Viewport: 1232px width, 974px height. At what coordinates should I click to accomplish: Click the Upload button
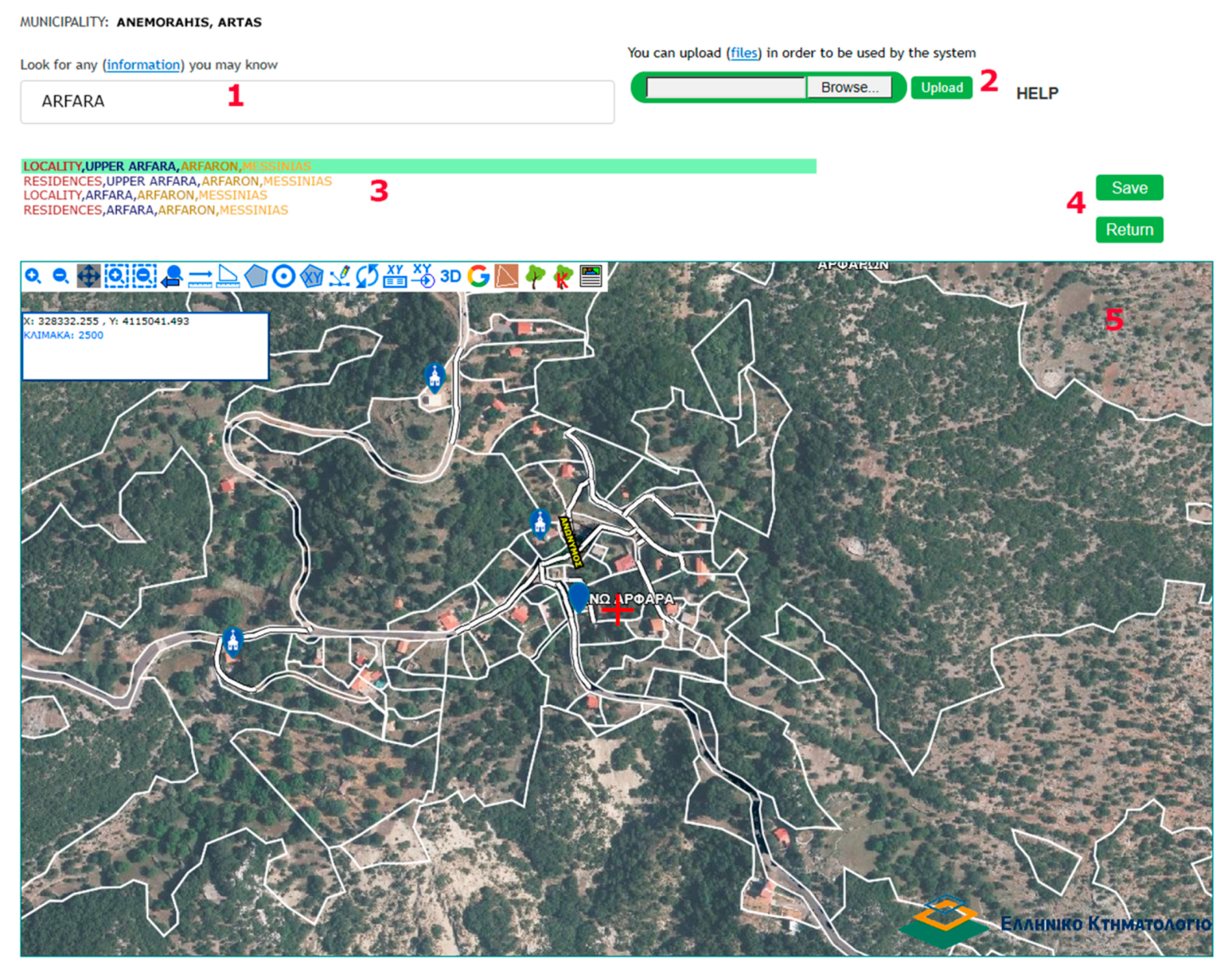click(x=942, y=88)
